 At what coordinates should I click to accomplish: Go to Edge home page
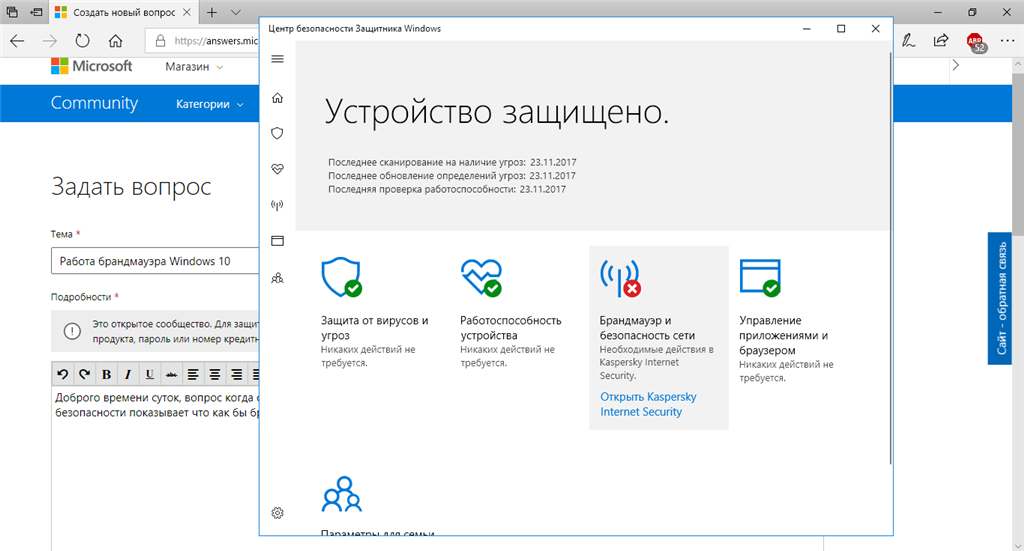pos(116,40)
